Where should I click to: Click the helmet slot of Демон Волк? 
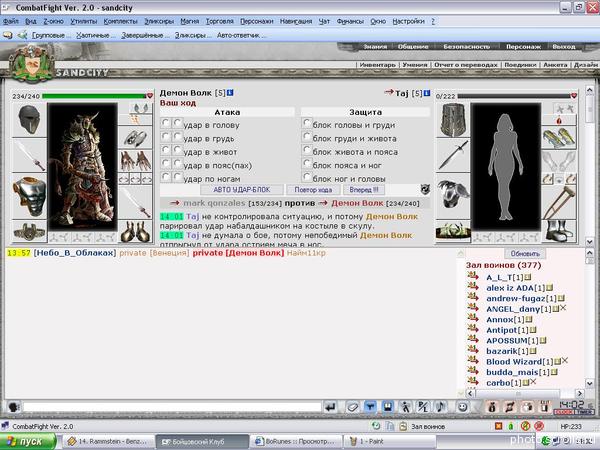click(x=29, y=120)
